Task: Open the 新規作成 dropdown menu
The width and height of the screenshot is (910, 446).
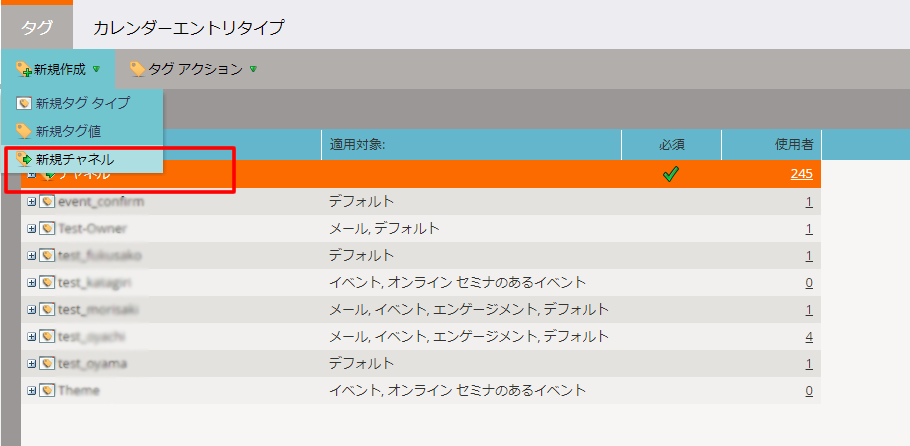Action: (59, 69)
